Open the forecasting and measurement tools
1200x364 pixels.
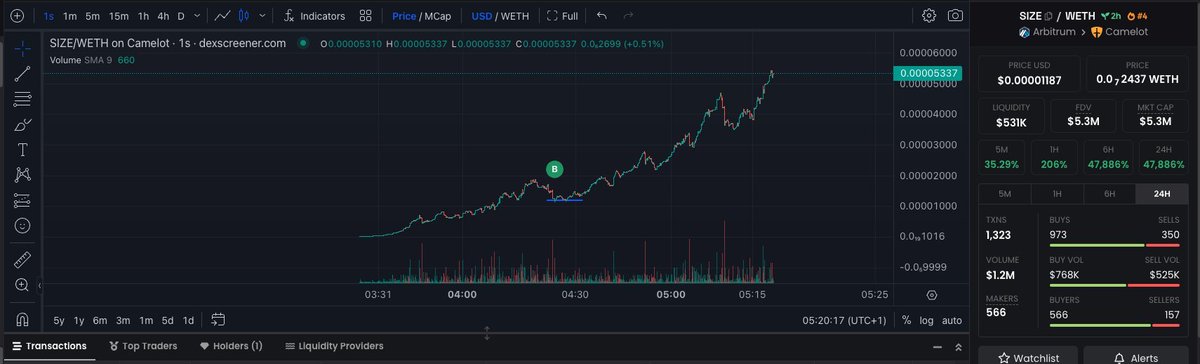tap(22, 200)
